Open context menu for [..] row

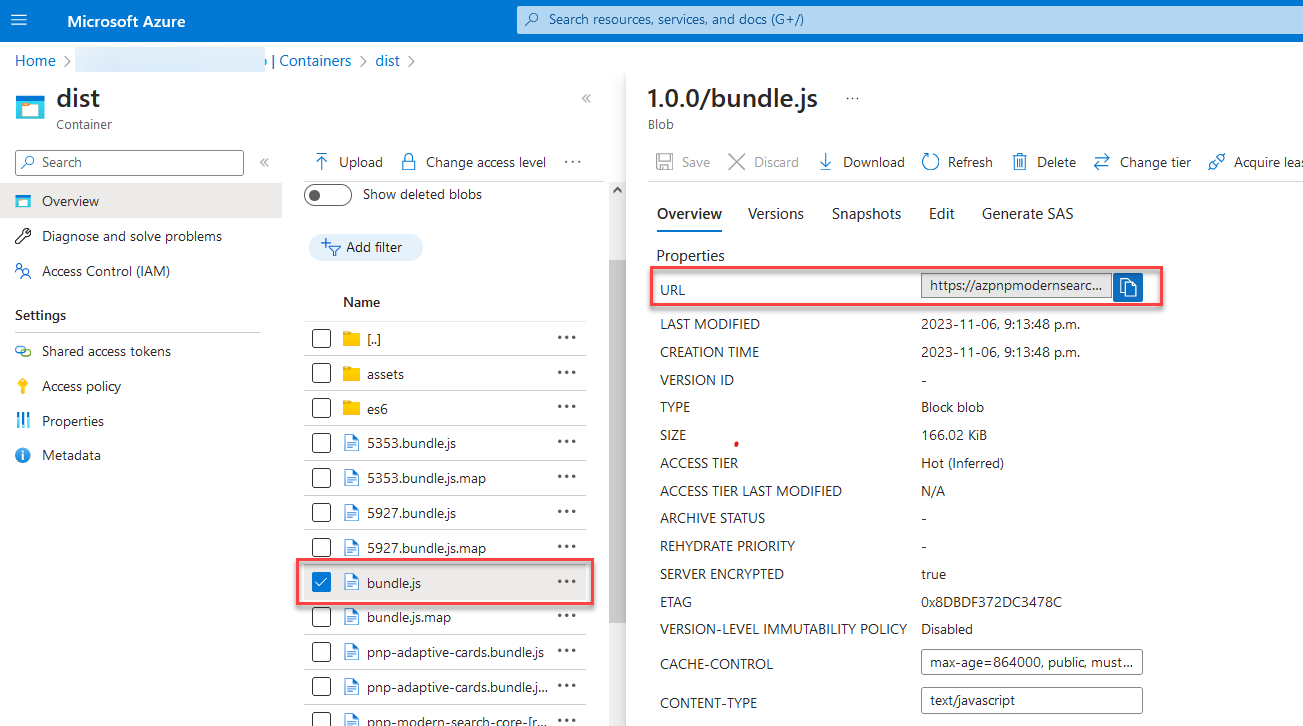pyautogui.click(x=567, y=338)
